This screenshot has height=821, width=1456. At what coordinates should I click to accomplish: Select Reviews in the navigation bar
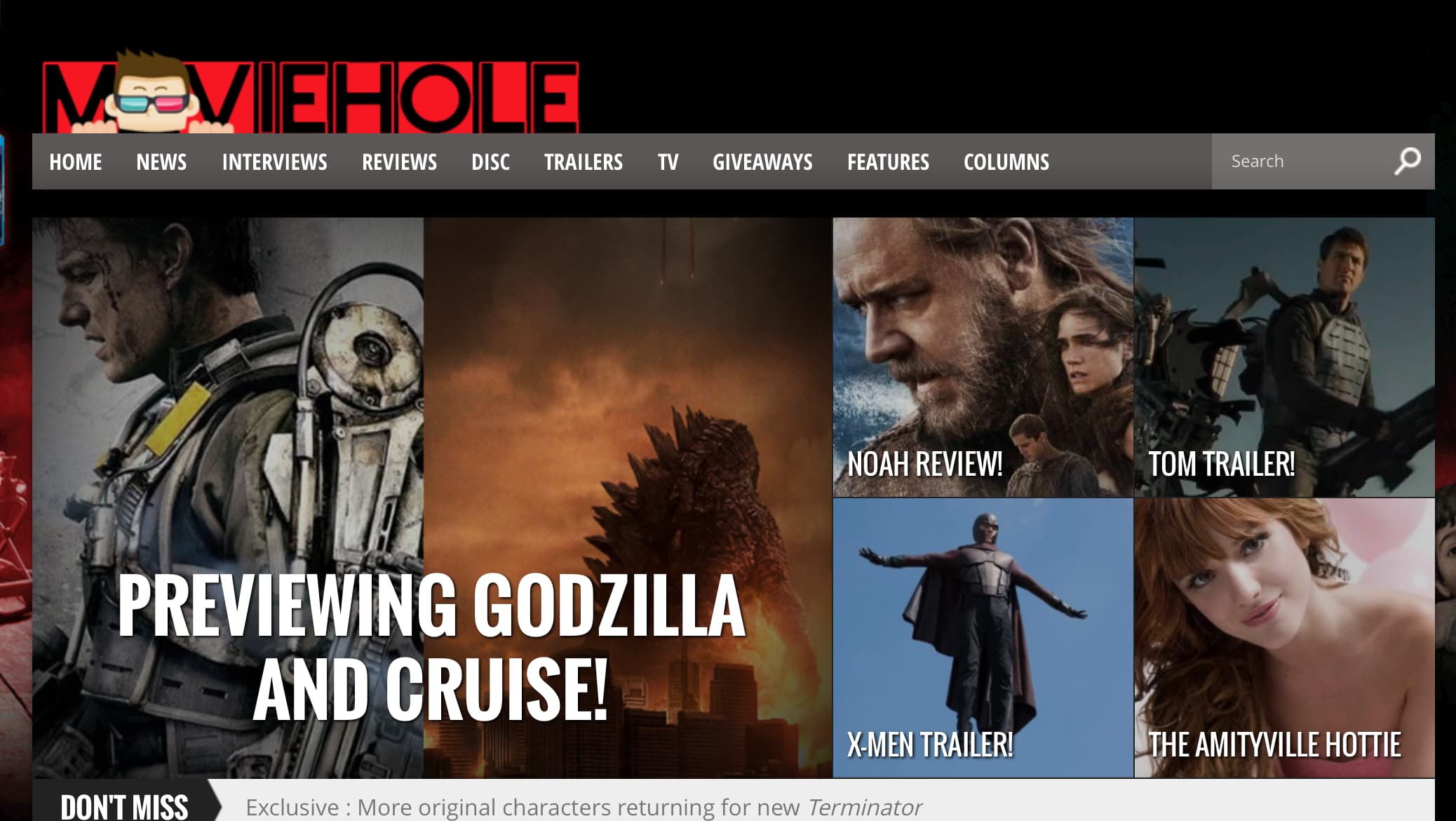399,162
